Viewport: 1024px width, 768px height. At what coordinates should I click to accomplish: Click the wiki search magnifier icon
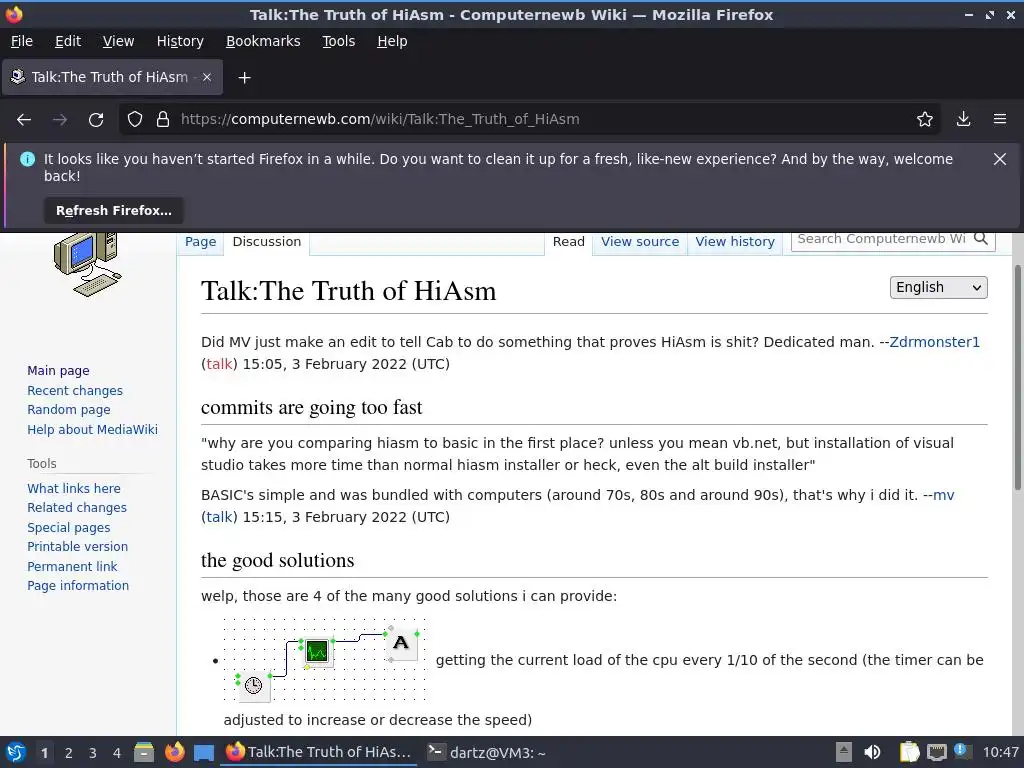(981, 239)
